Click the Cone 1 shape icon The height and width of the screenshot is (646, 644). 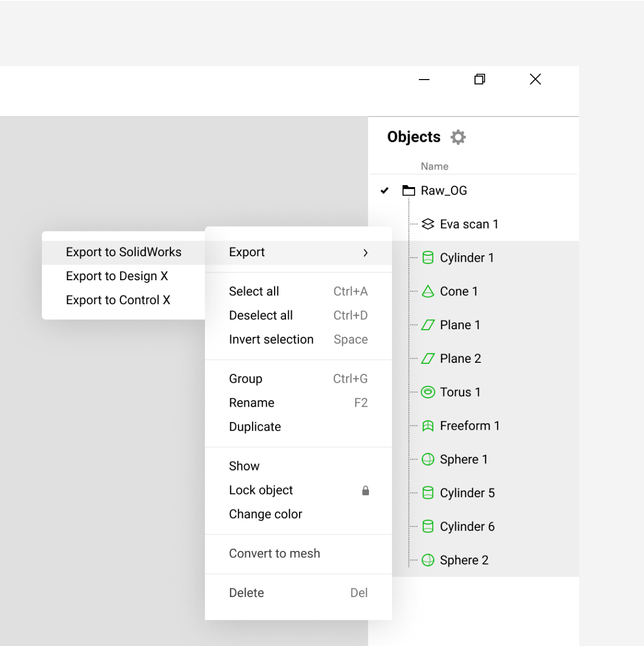(x=428, y=292)
